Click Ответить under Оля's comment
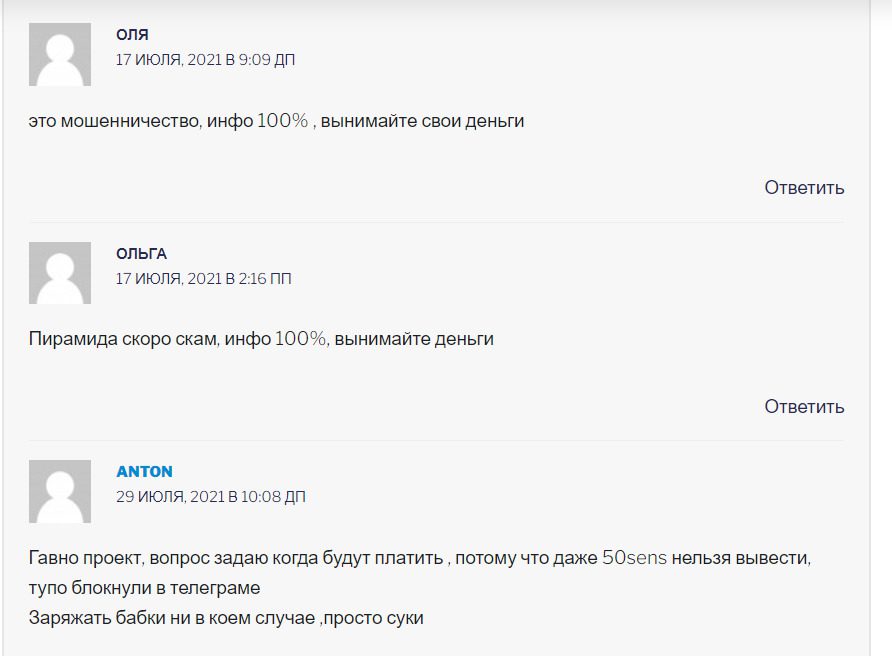This screenshot has width=892, height=656. tap(804, 187)
